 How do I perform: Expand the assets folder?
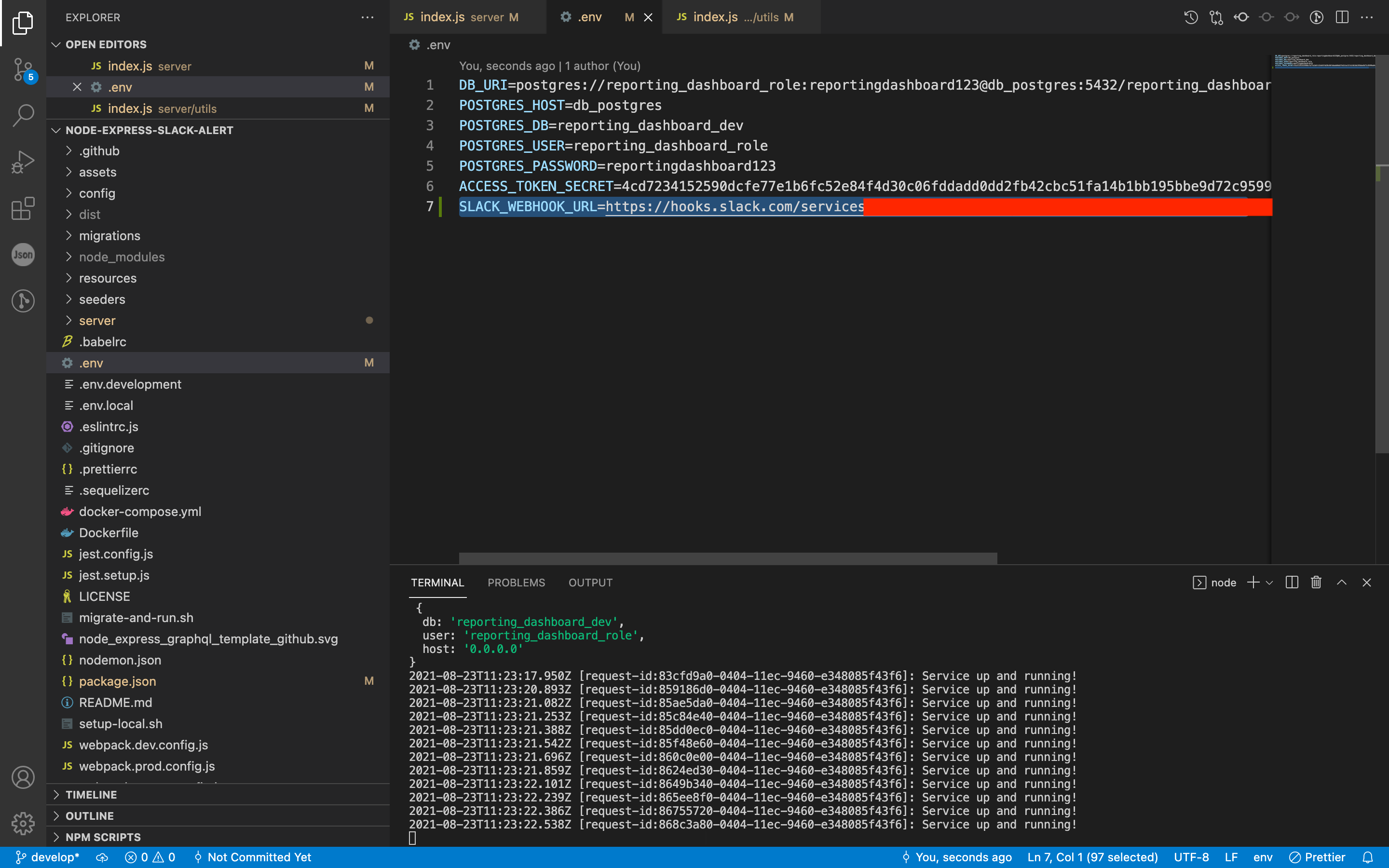coord(218,172)
